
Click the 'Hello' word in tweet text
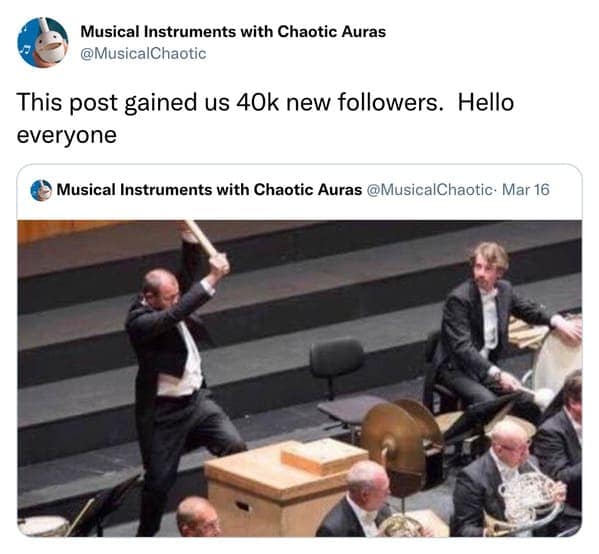pyautogui.click(x=486, y=102)
